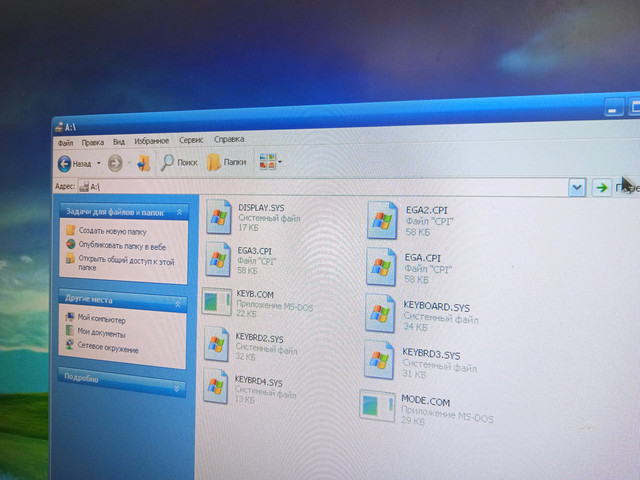The height and width of the screenshot is (480, 640).
Task: Open the Сервис menu
Action: click(x=191, y=140)
